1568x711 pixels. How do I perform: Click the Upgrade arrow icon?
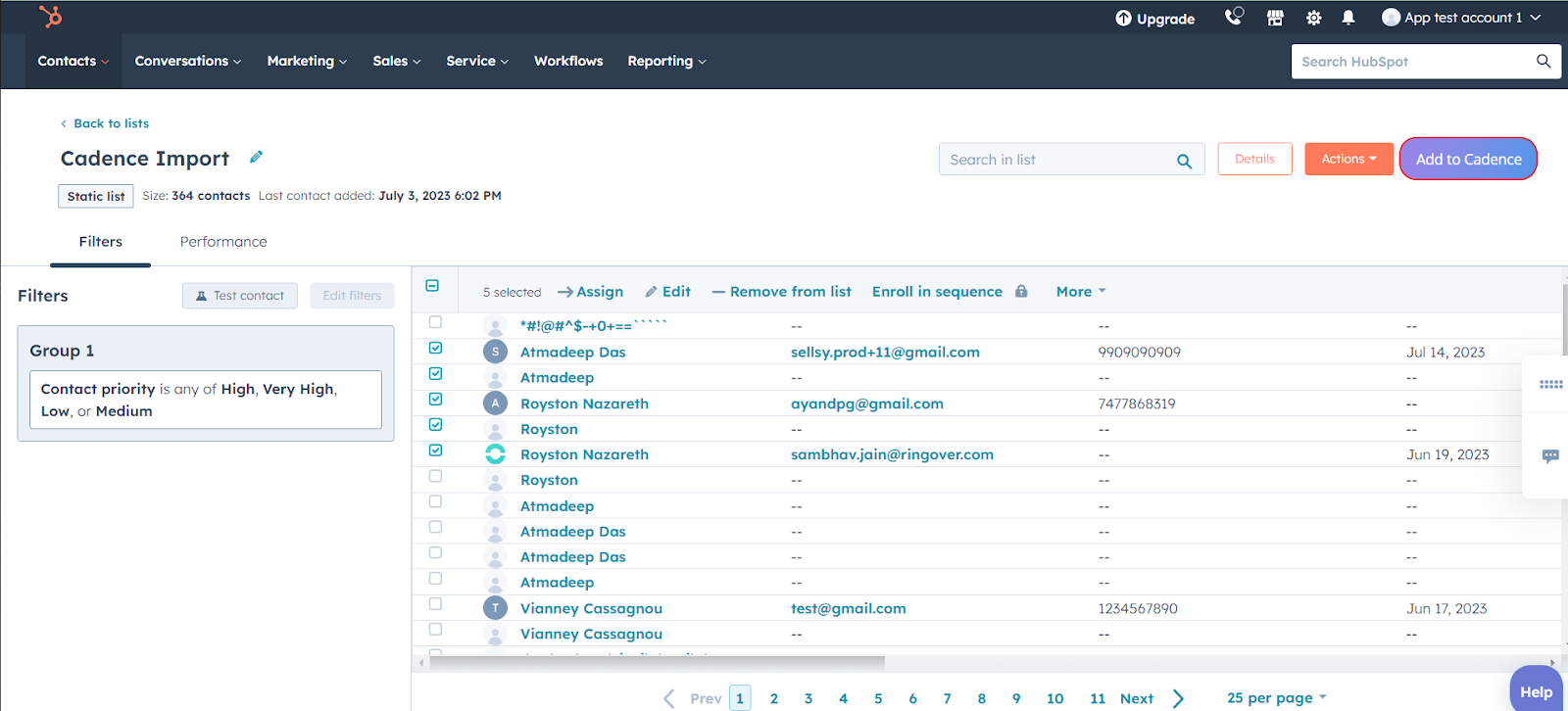pyautogui.click(x=1123, y=18)
